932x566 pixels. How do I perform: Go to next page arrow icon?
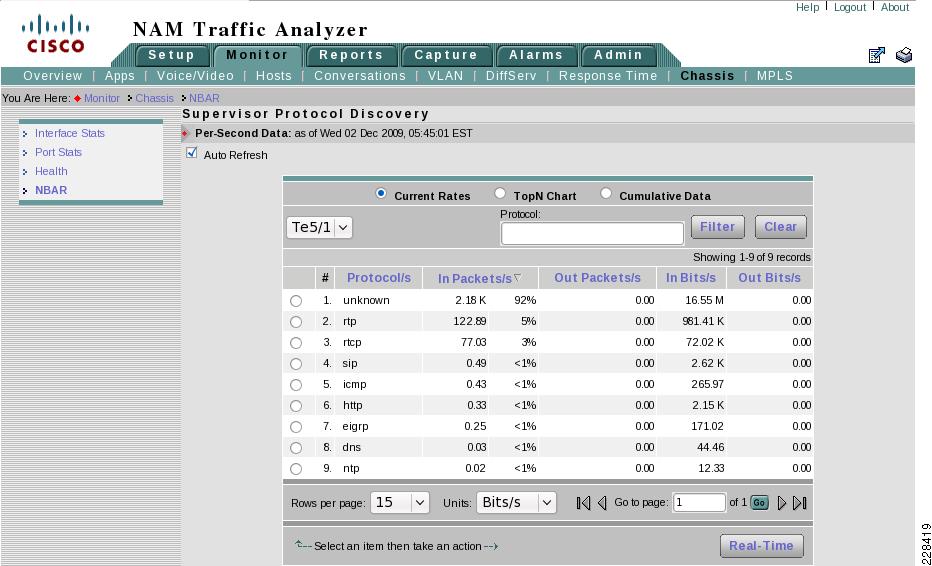pyautogui.click(x=782, y=503)
